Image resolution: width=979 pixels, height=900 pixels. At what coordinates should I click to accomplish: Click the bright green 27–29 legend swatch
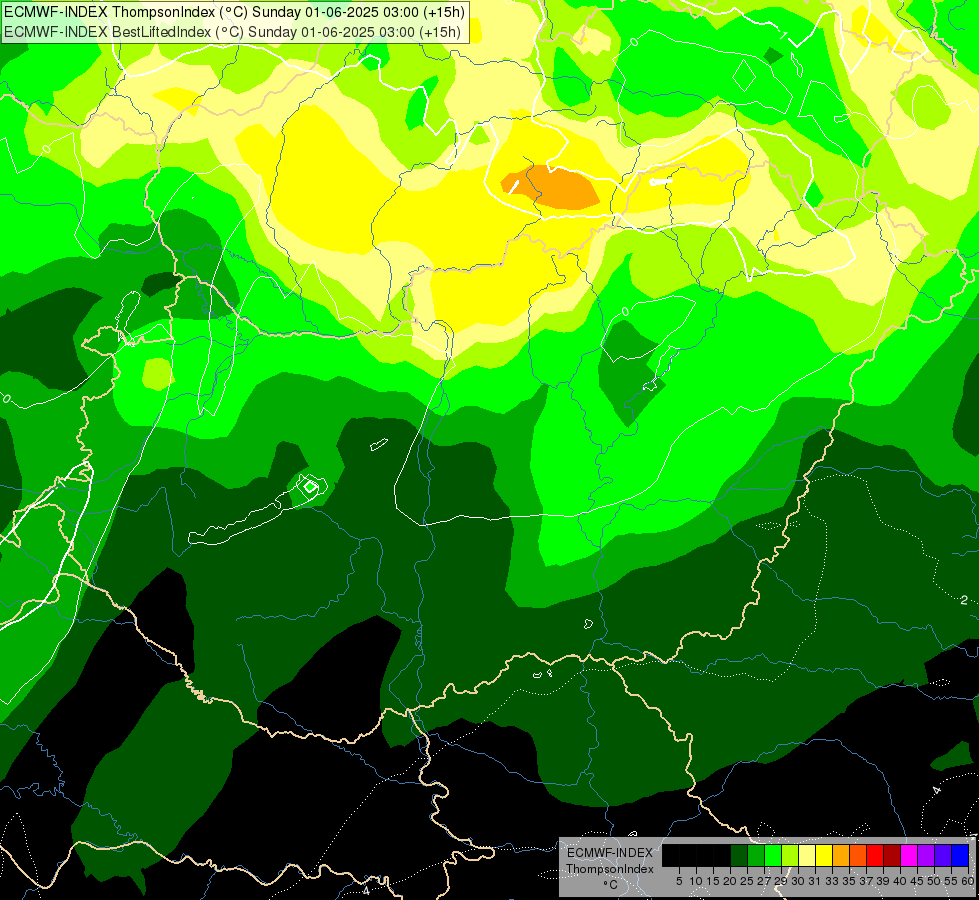click(x=773, y=855)
